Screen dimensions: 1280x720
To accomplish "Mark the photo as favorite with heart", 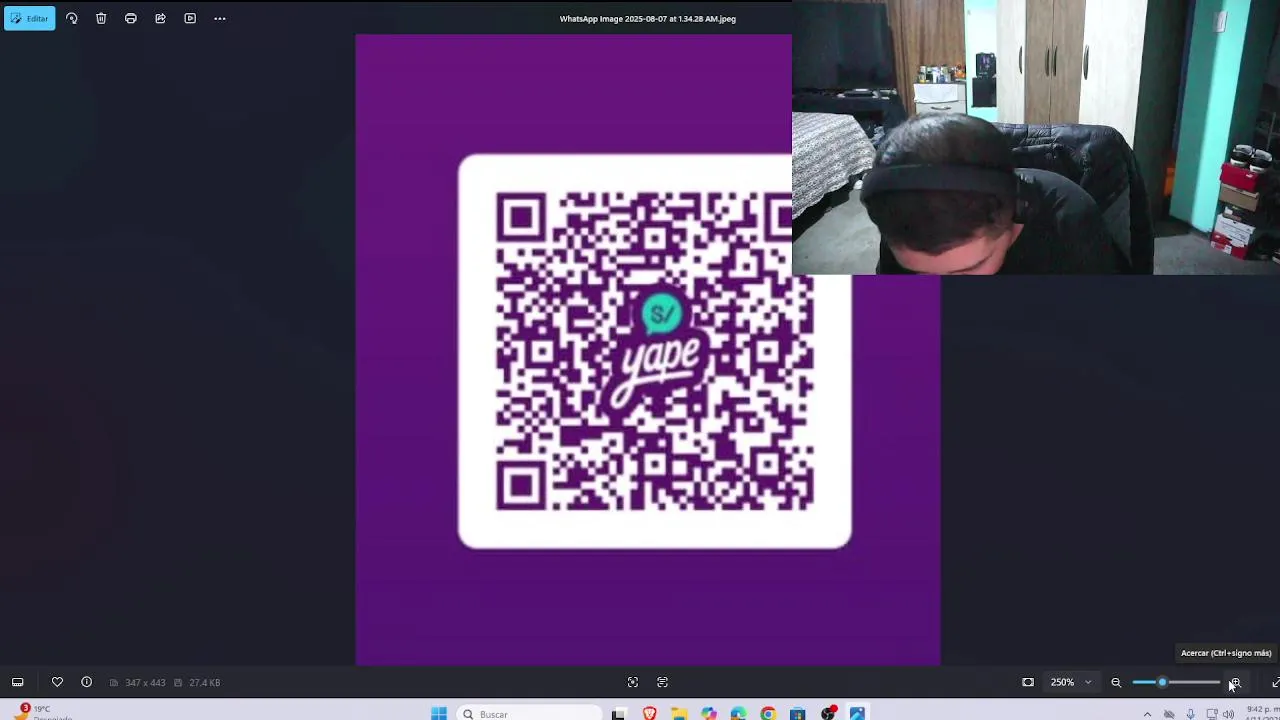I will [57, 682].
